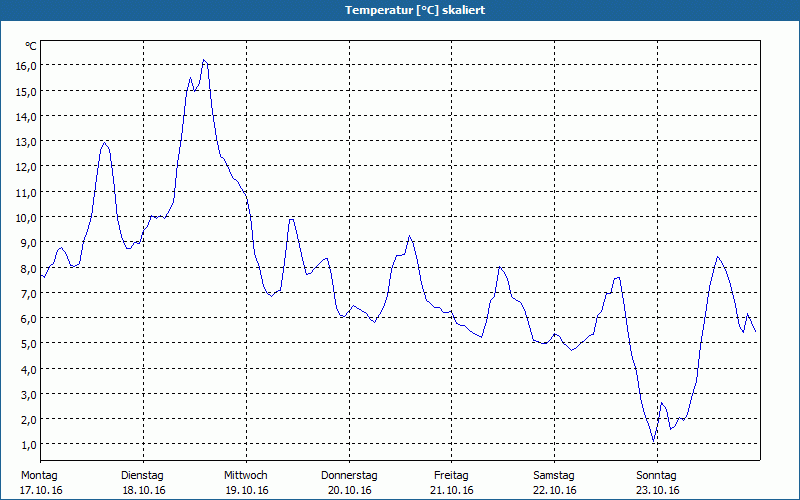Click the lowest point of the curve near Sonntag
Viewport: 800px width, 500px height.
pos(654,441)
